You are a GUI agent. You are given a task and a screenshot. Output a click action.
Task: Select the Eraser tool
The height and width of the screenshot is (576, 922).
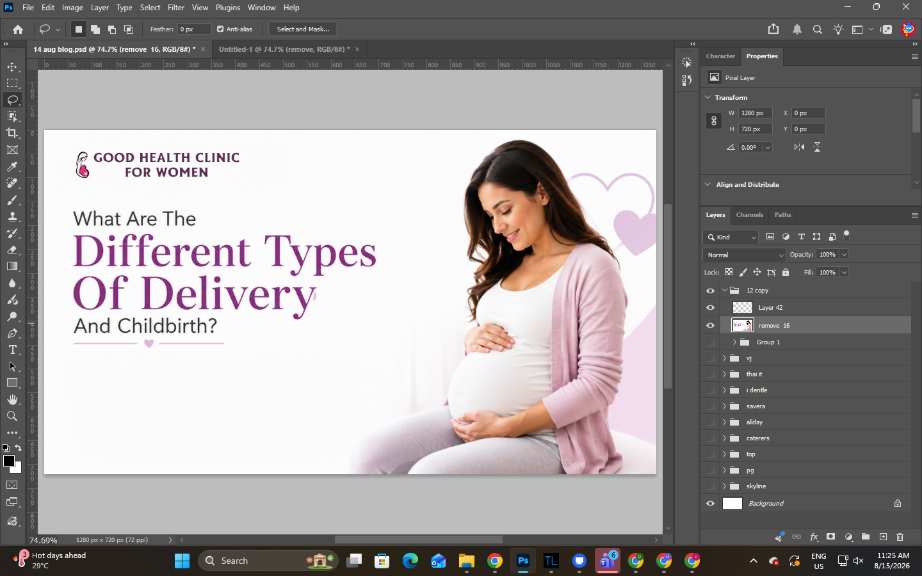12,250
